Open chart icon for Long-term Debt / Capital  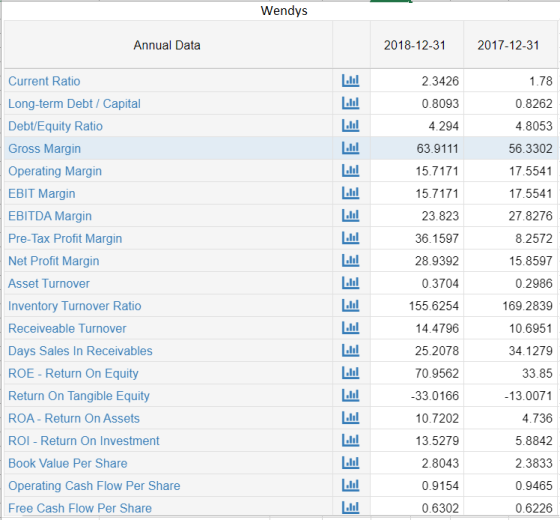[x=350, y=103]
